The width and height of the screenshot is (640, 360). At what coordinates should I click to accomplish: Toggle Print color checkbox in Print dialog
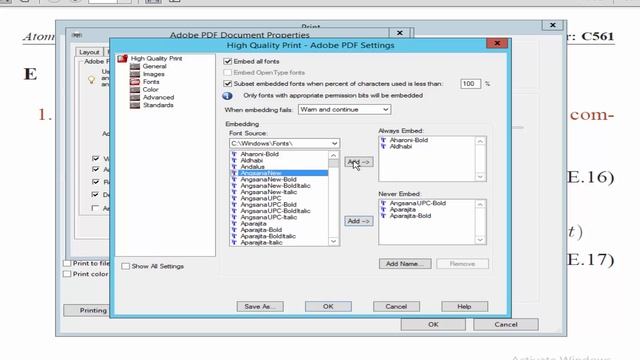pos(67,274)
